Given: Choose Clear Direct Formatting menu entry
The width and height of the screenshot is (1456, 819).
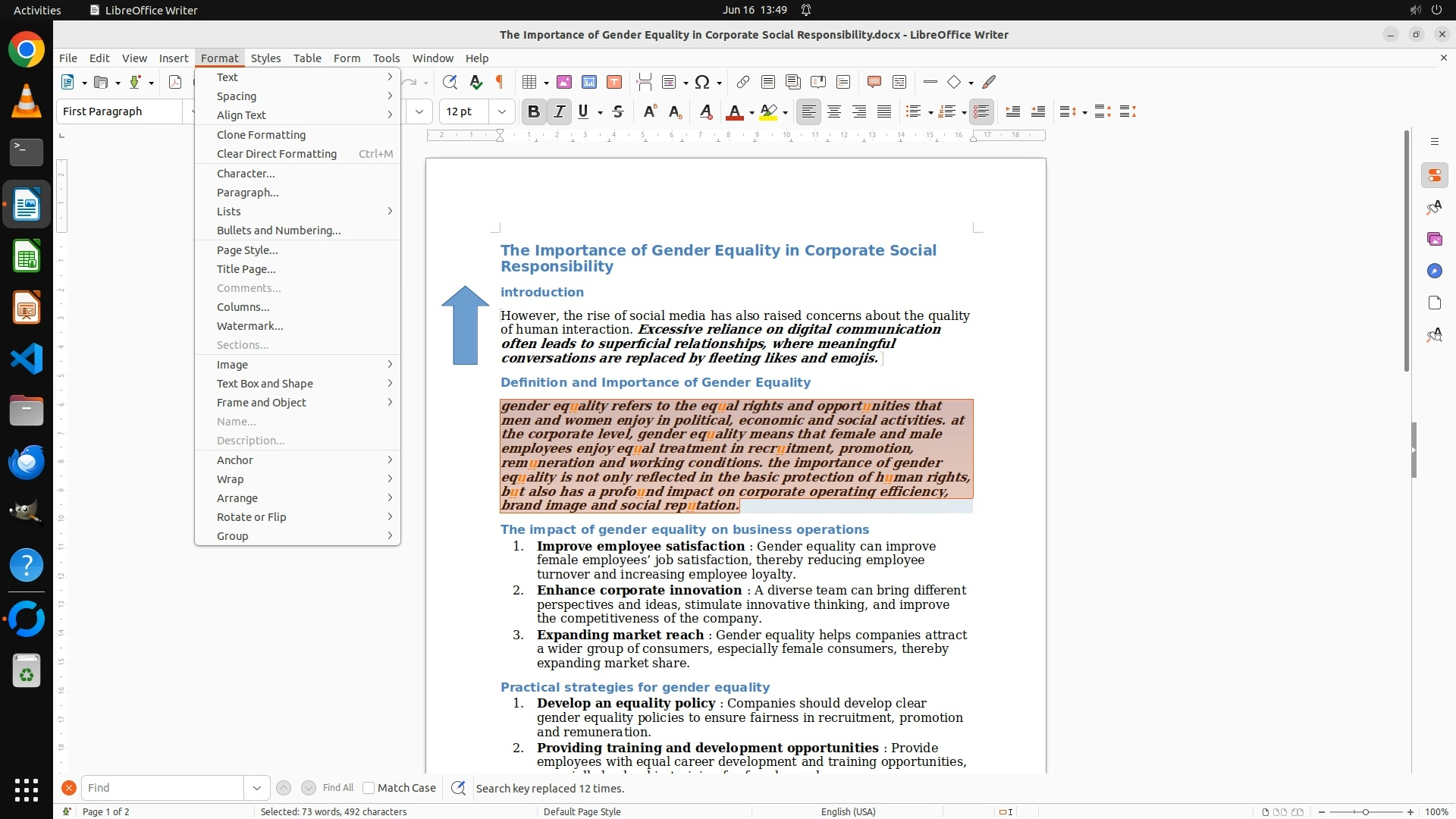Looking at the screenshot, I should (x=276, y=154).
